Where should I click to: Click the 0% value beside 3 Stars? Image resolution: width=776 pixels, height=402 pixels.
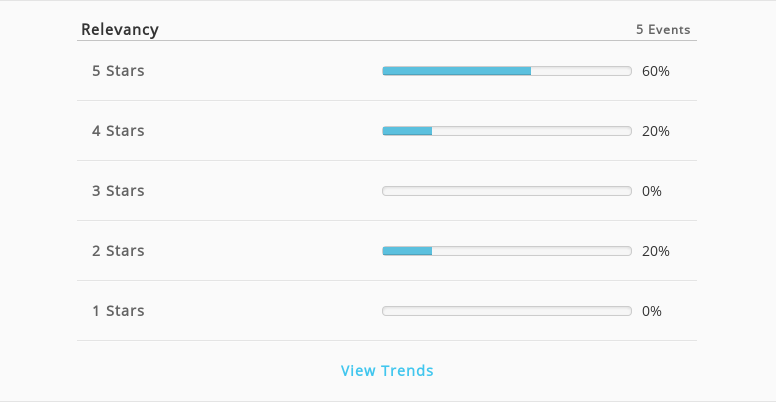point(652,191)
